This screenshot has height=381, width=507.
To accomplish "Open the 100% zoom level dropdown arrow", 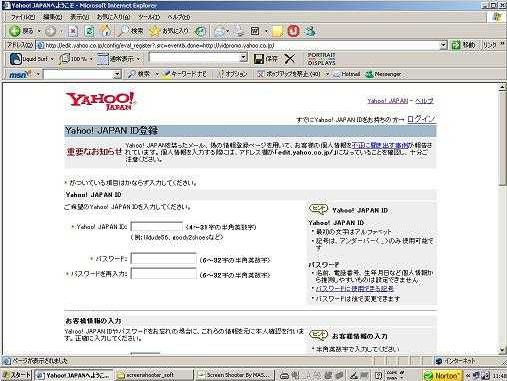I will [x=91, y=59].
